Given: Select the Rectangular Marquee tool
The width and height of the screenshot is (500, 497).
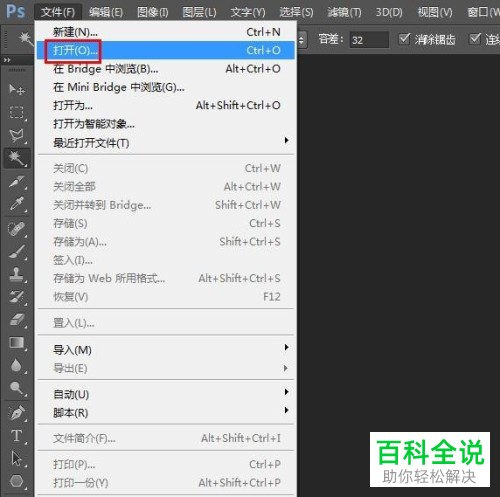Looking at the screenshot, I should tap(16, 112).
